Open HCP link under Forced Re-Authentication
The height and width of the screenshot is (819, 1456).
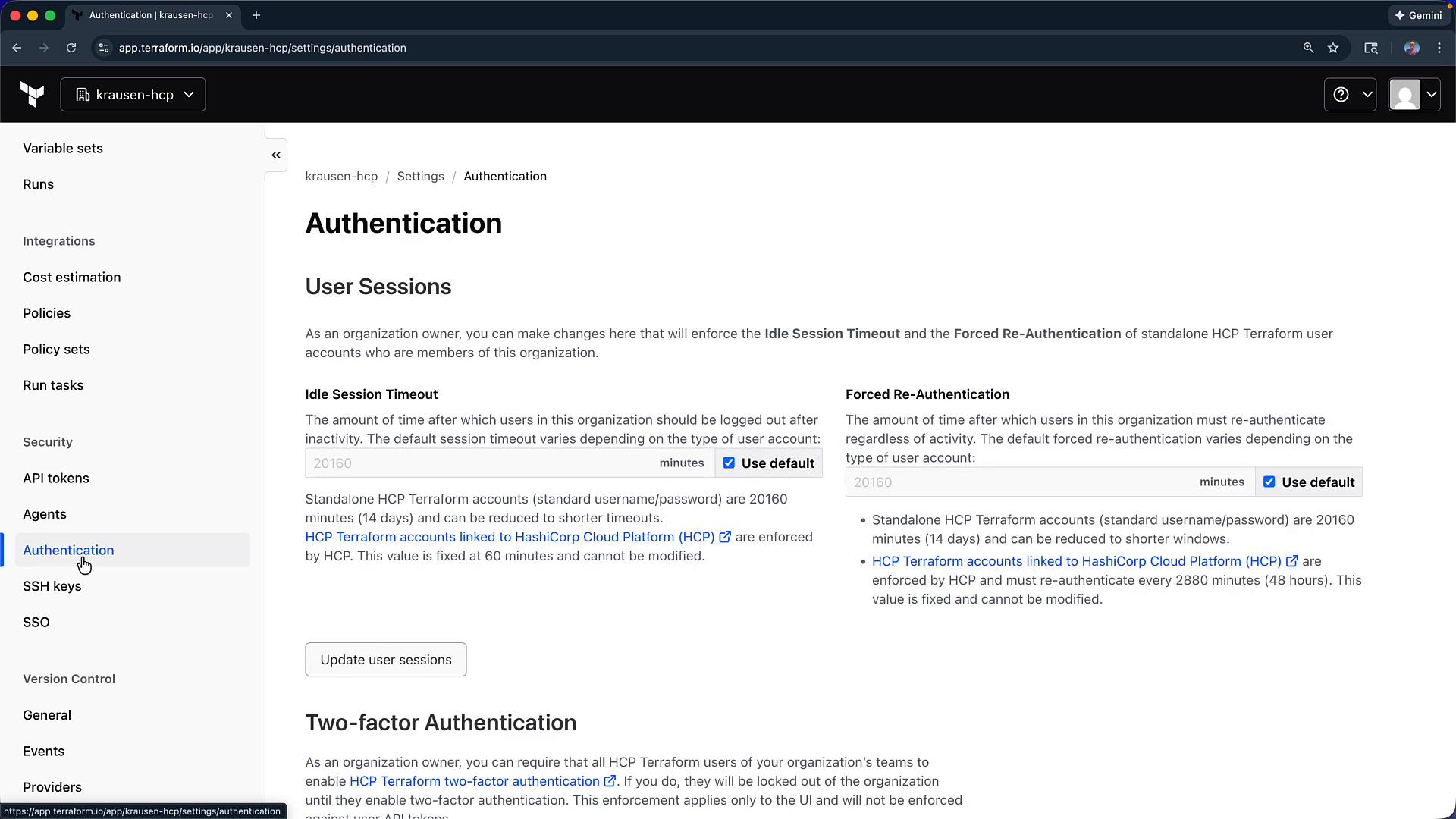1084,561
